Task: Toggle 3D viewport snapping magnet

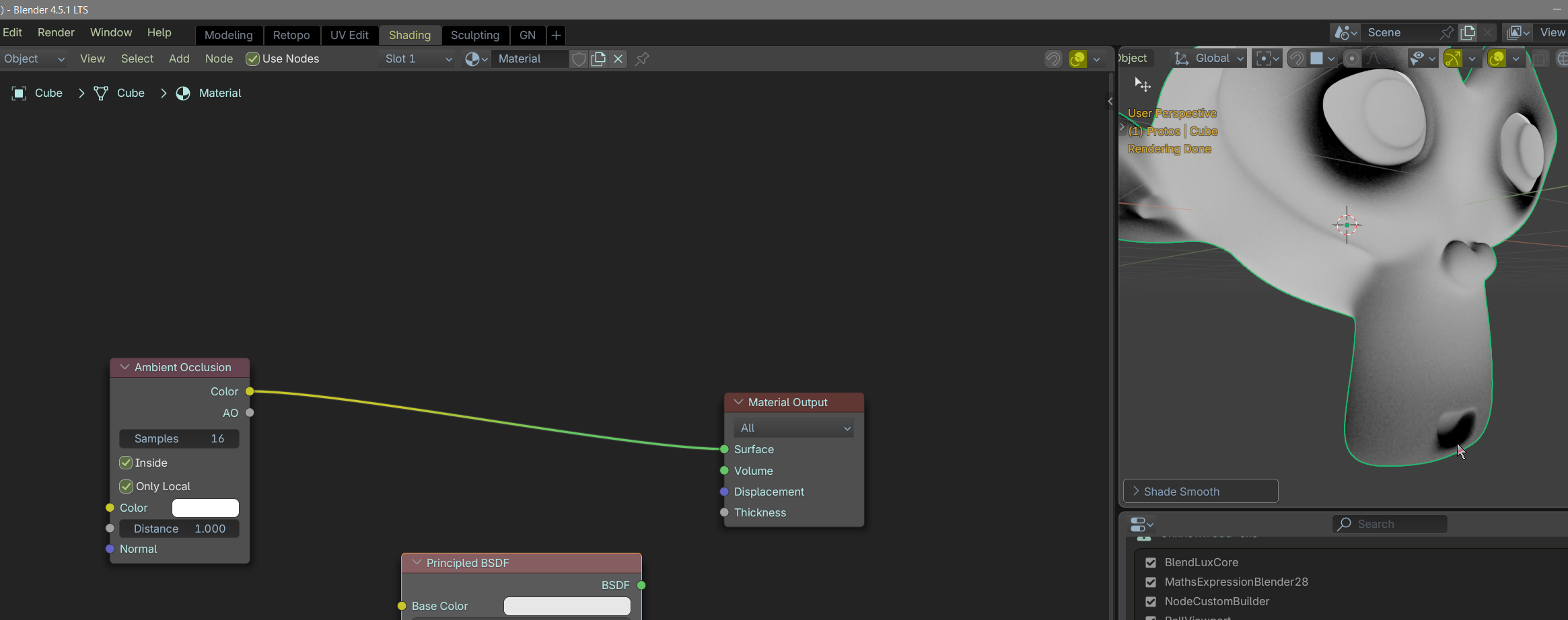Action: pyautogui.click(x=1296, y=59)
